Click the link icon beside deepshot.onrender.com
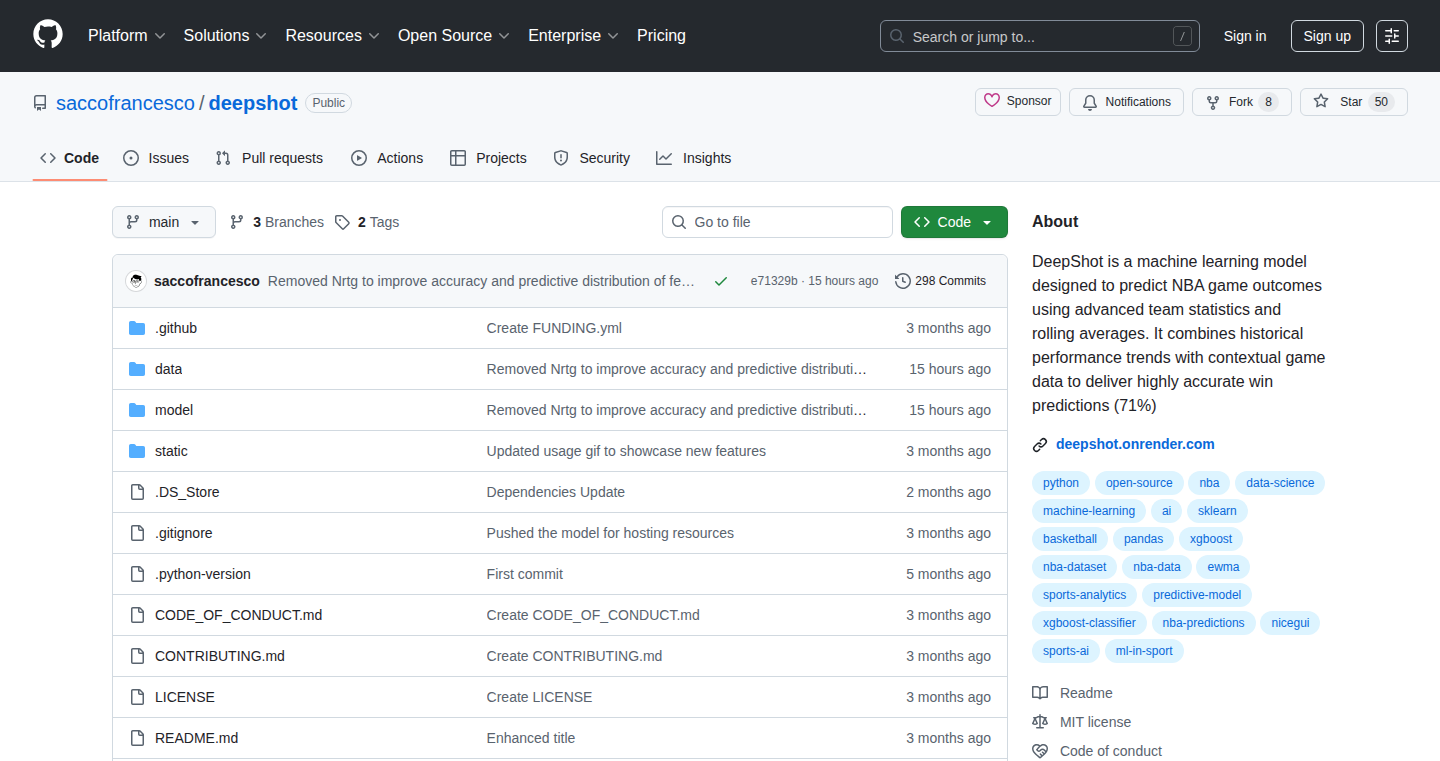 click(1040, 445)
